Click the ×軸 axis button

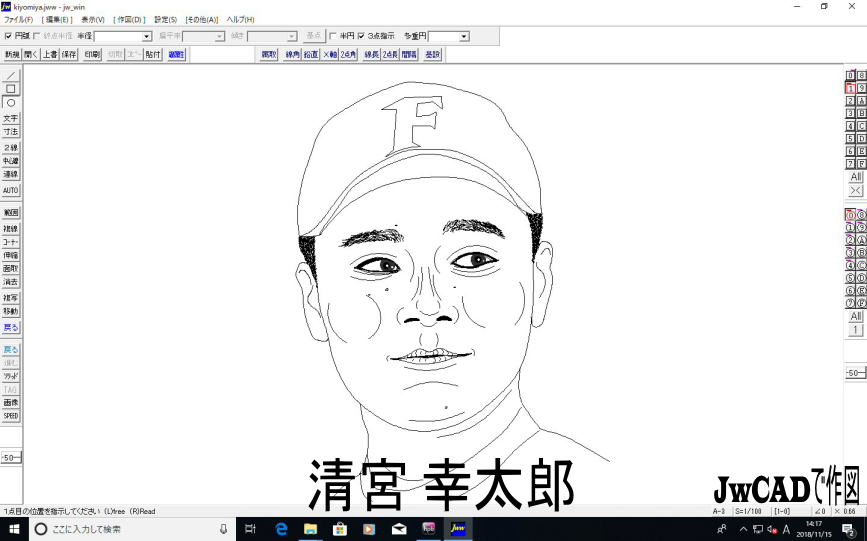coord(330,54)
